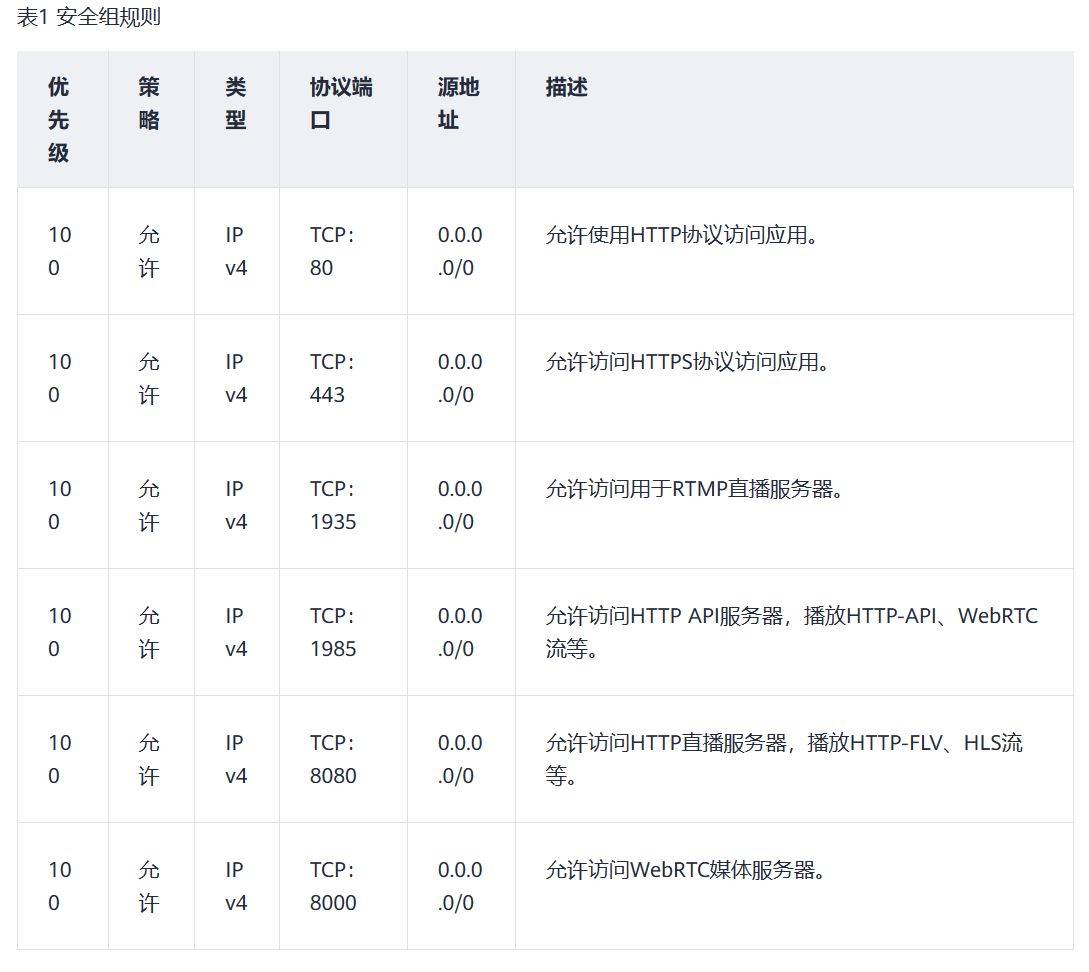This screenshot has height=972, width=1089.
Task: Click the TCP: 1985 port cell
Action: [x=332, y=632]
